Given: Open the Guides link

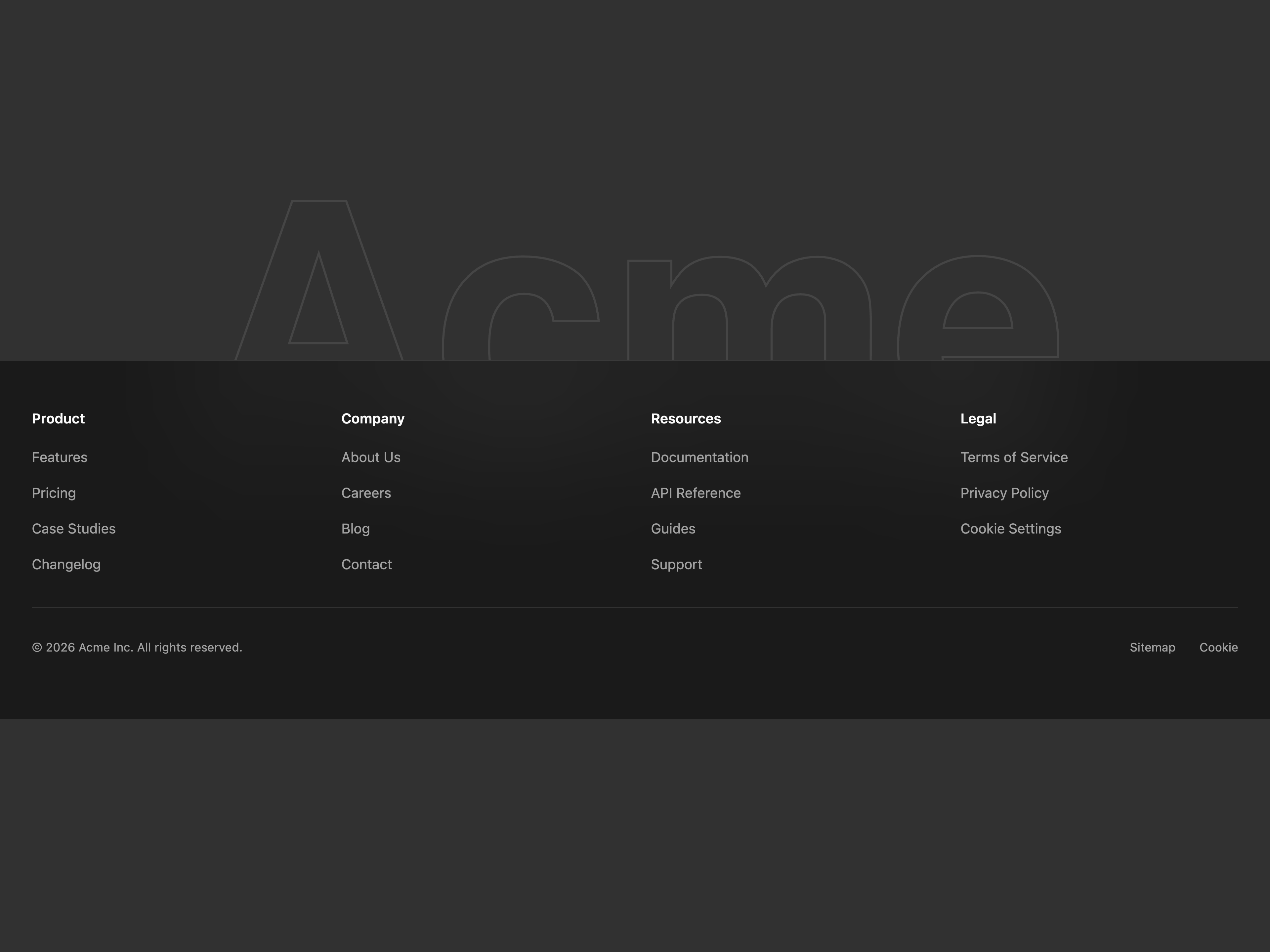Looking at the screenshot, I should [x=673, y=529].
